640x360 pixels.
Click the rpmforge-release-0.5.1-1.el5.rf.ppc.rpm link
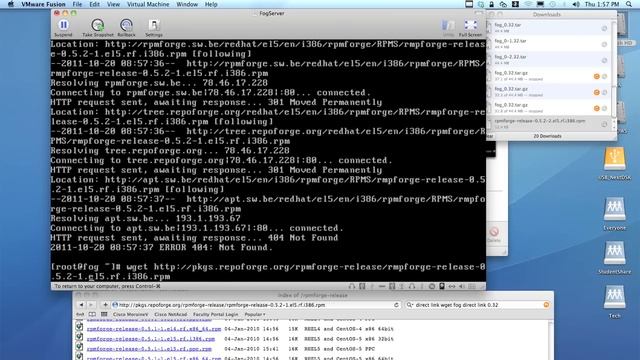[x=149, y=349]
